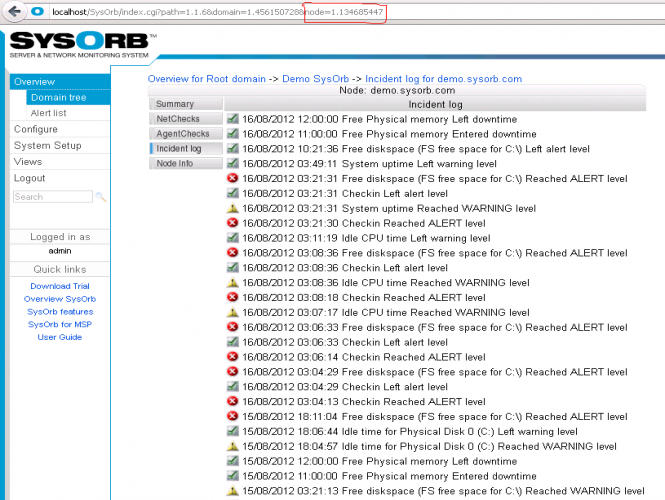Open Demo SysOrb breadcrumb link
665x500 pixels.
(x=316, y=79)
